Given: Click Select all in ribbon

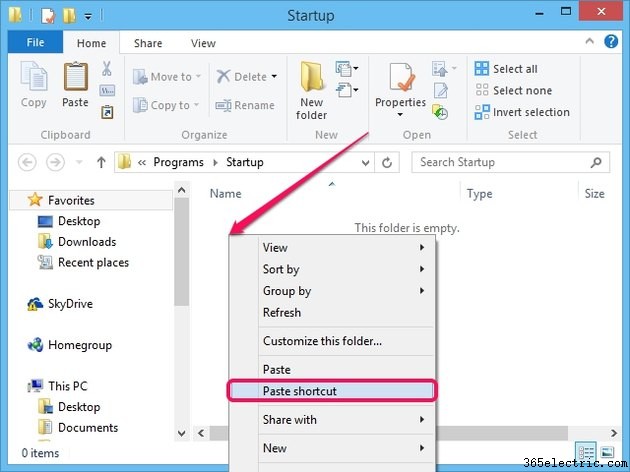Looking at the screenshot, I should 506,69.
